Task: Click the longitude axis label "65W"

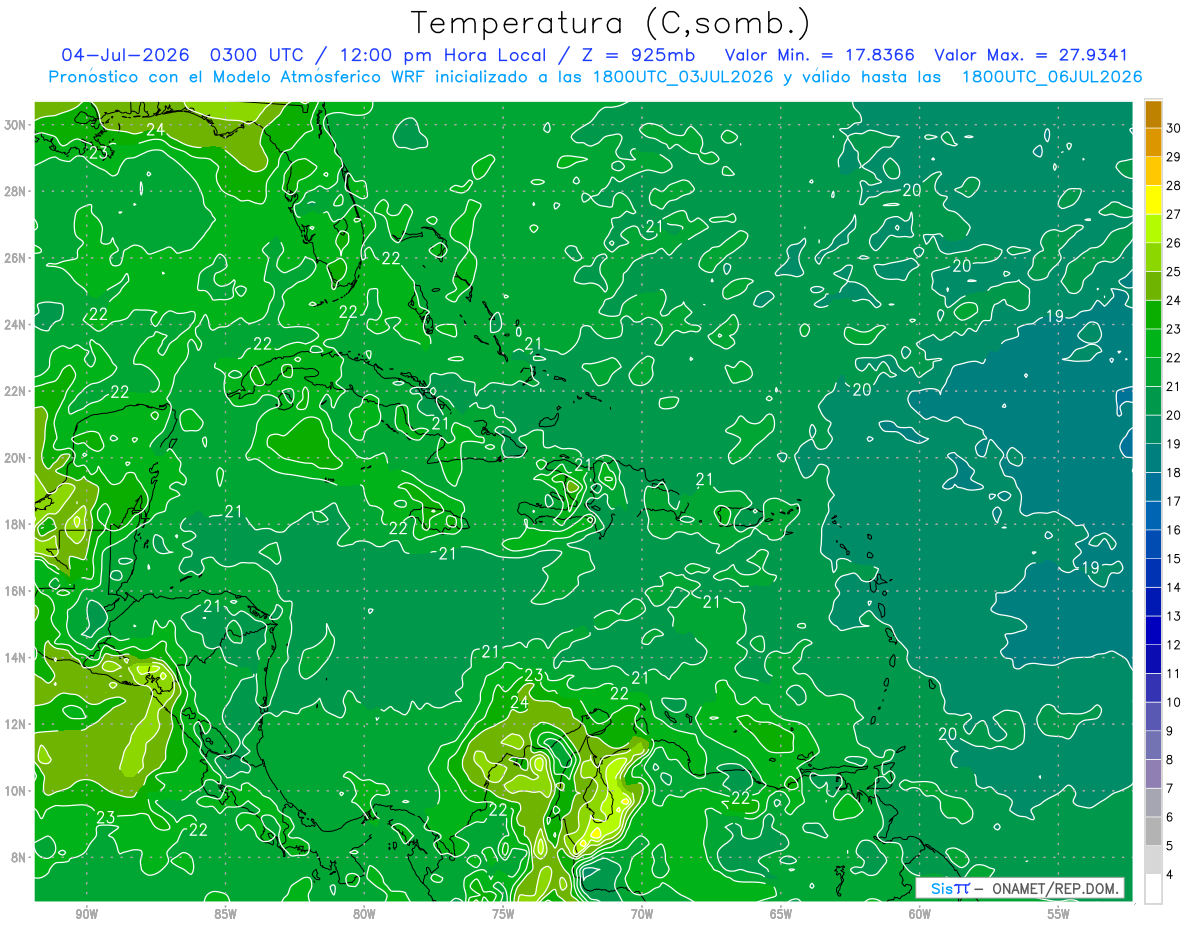Action: point(781,914)
